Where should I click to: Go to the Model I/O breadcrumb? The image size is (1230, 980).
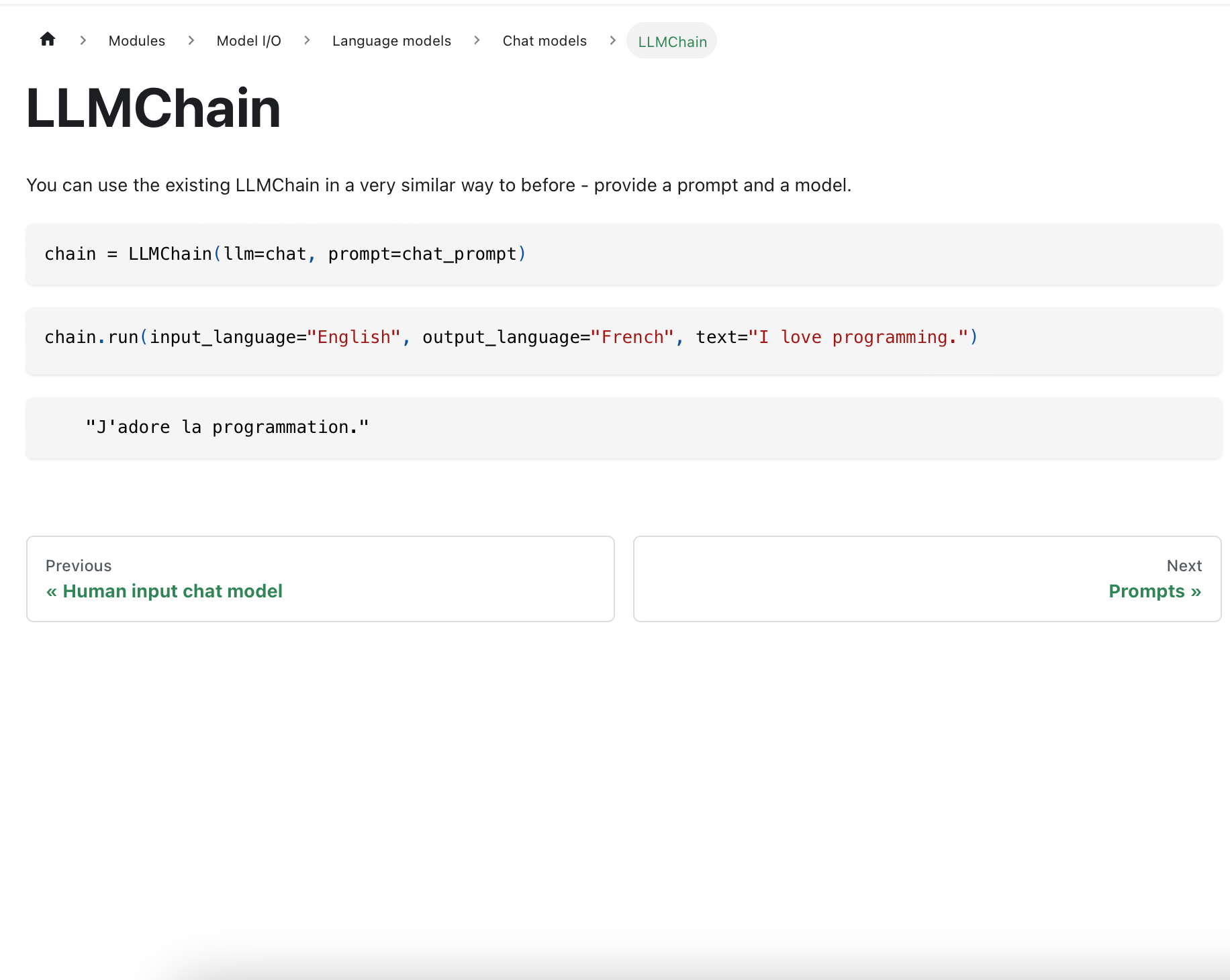[248, 41]
